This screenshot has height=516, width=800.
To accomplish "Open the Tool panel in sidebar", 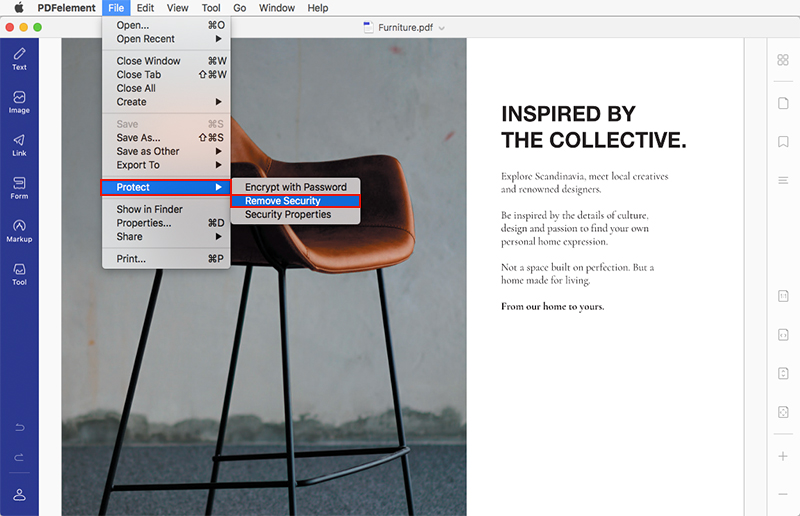I will 19,274.
